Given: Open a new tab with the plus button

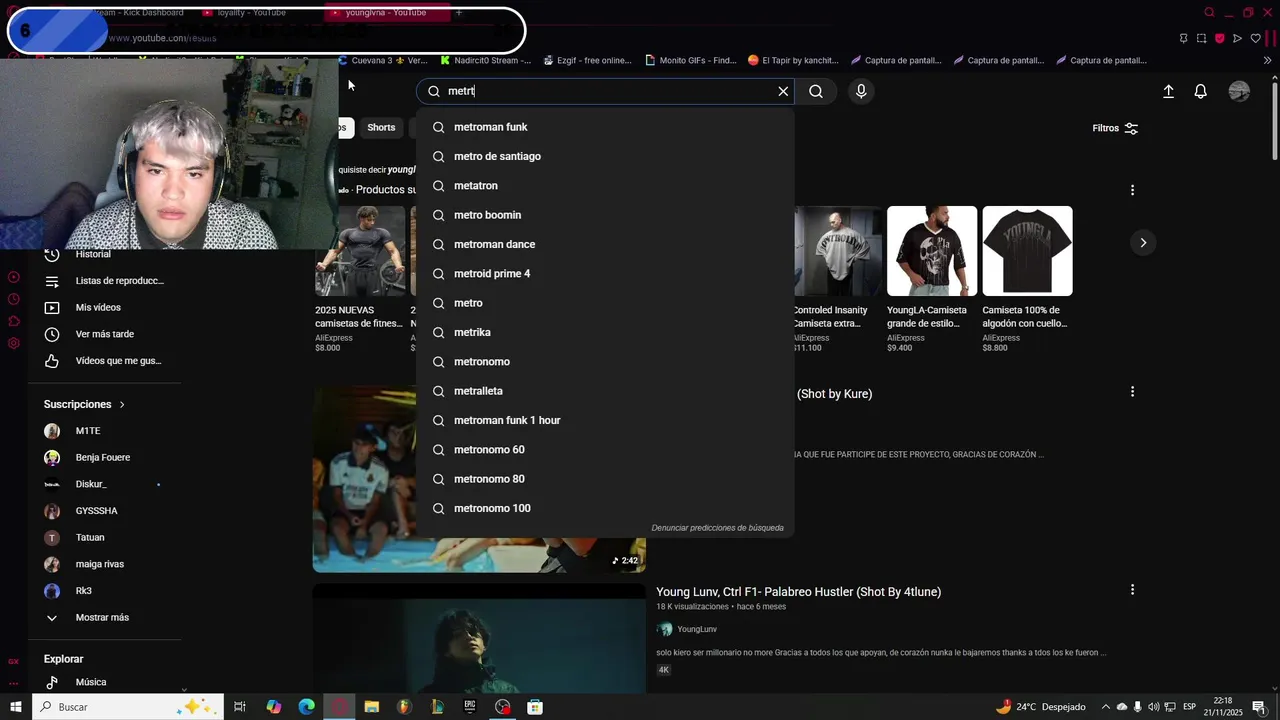Looking at the screenshot, I should 459,13.
